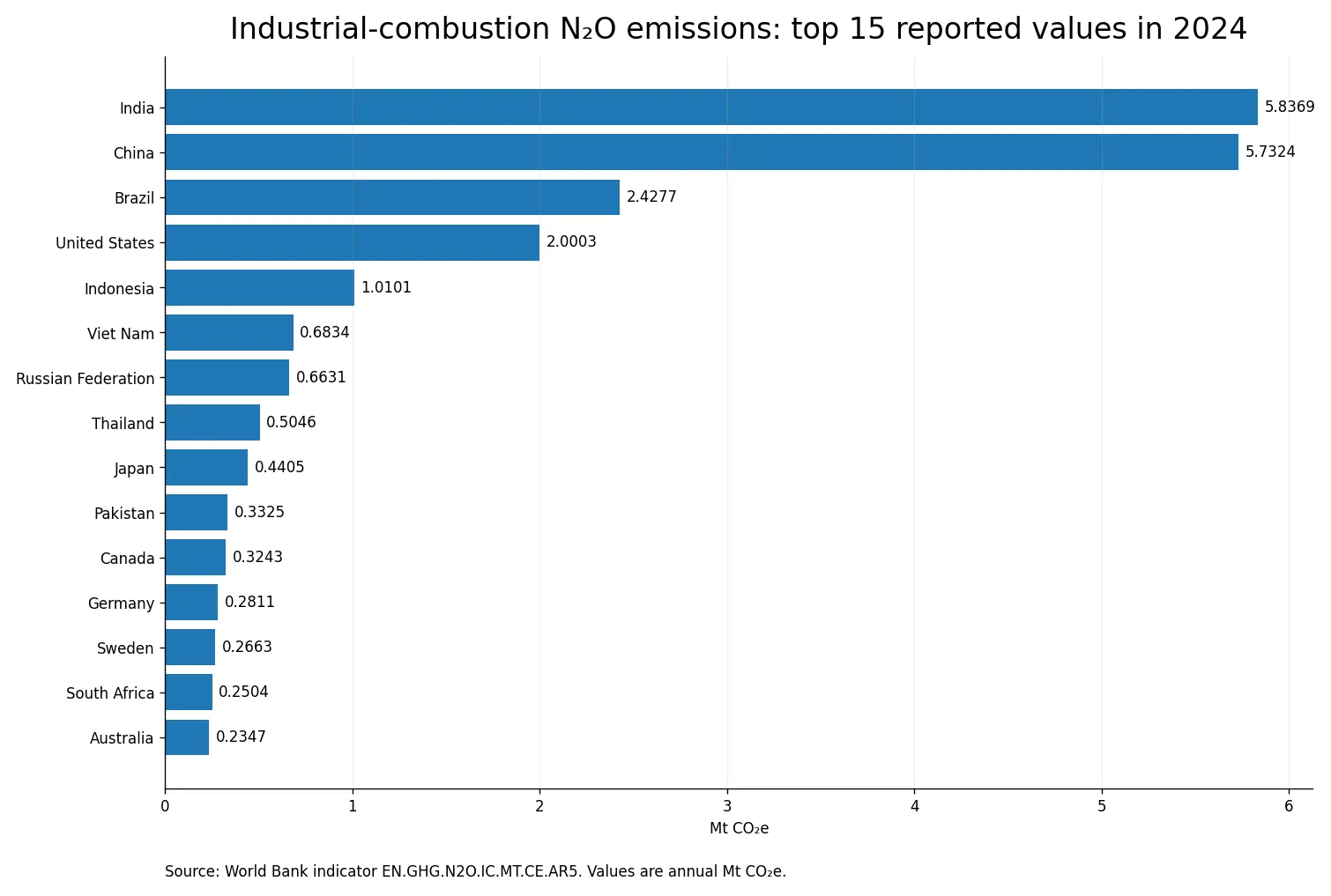1331x896 pixels.
Task: Click the South Africa axis label
Action: (x=110, y=693)
